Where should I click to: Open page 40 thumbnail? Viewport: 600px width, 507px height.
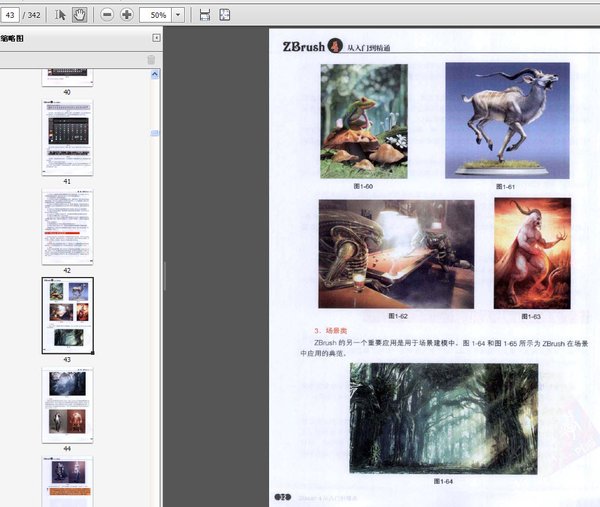click(67, 78)
